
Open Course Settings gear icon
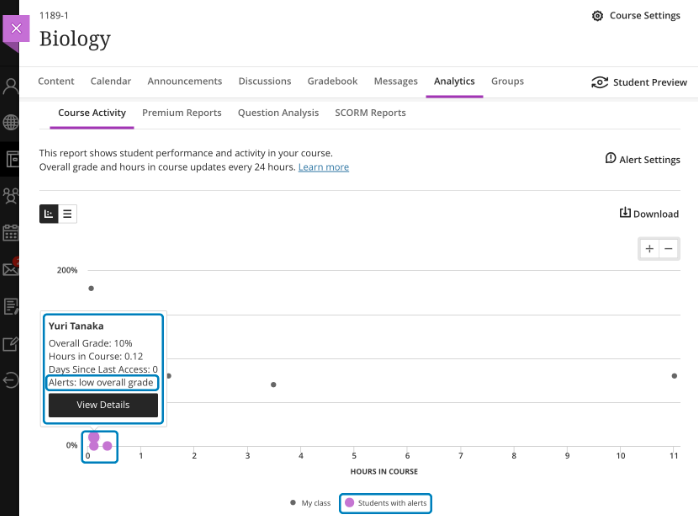click(598, 16)
